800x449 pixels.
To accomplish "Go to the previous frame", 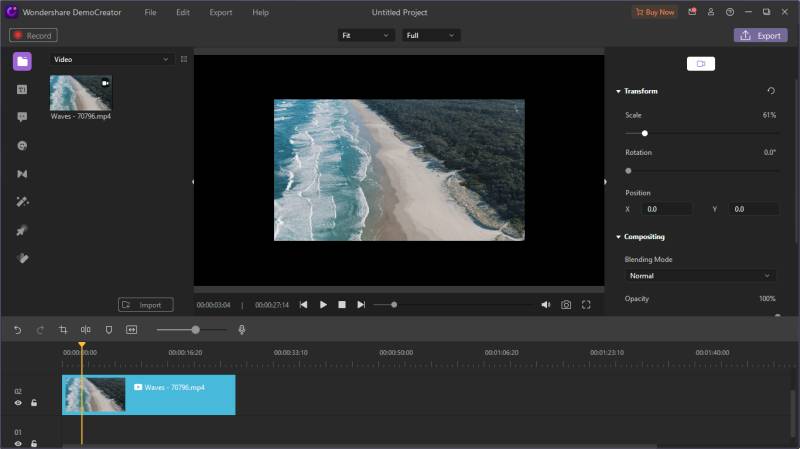I will [304, 305].
